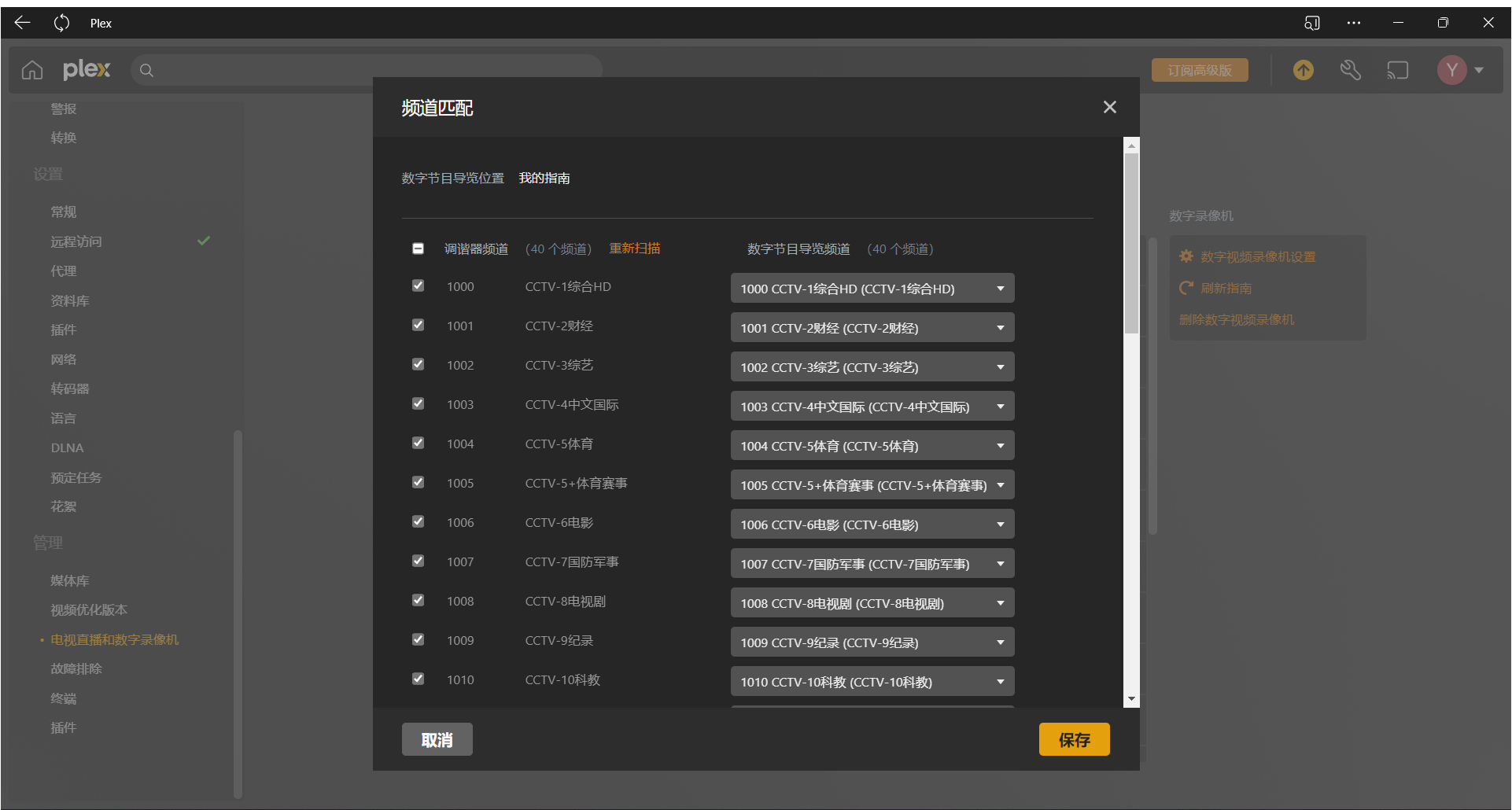
Task: Open the 1009 CCTV-9纪录 dropdown list
Action: click(872, 642)
